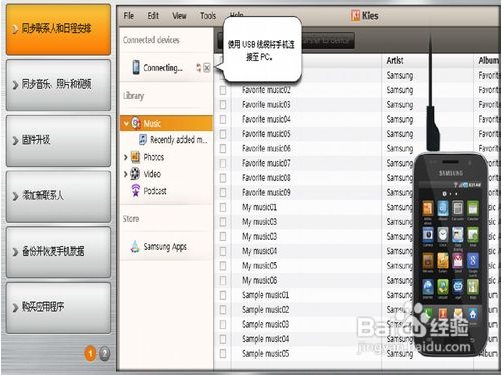Tick the checkbox for Sample music01
Viewport: 504px width, 375px height.
pyautogui.click(x=223, y=295)
